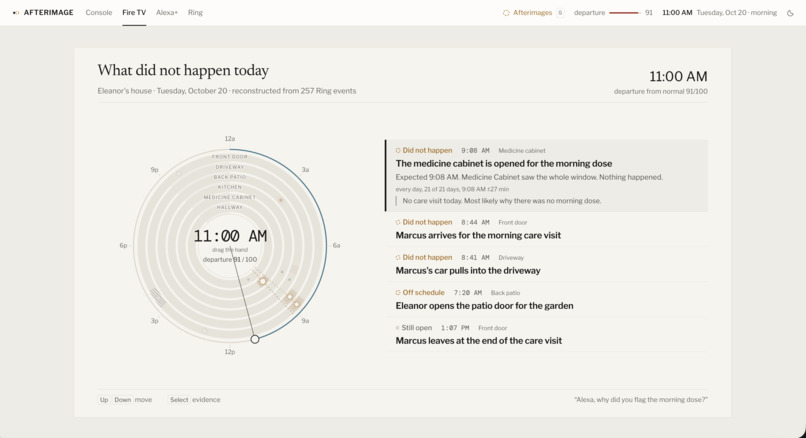Click 'Tuesday, Oct 20 · morning' in header

coord(737,13)
